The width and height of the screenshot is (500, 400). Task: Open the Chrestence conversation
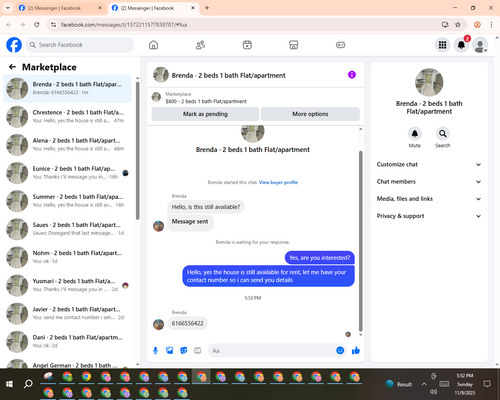pyautogui.click(x=67, y=117)
